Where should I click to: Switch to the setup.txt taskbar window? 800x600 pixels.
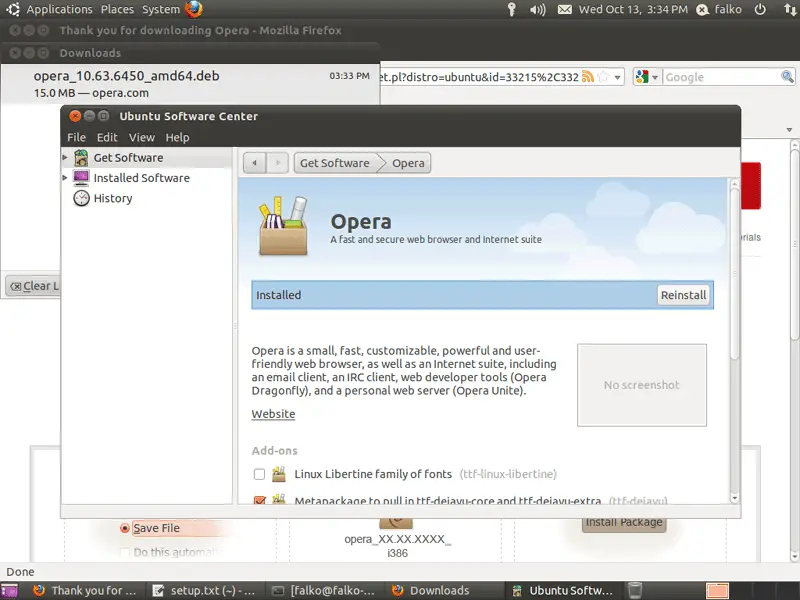coord(205,591)
